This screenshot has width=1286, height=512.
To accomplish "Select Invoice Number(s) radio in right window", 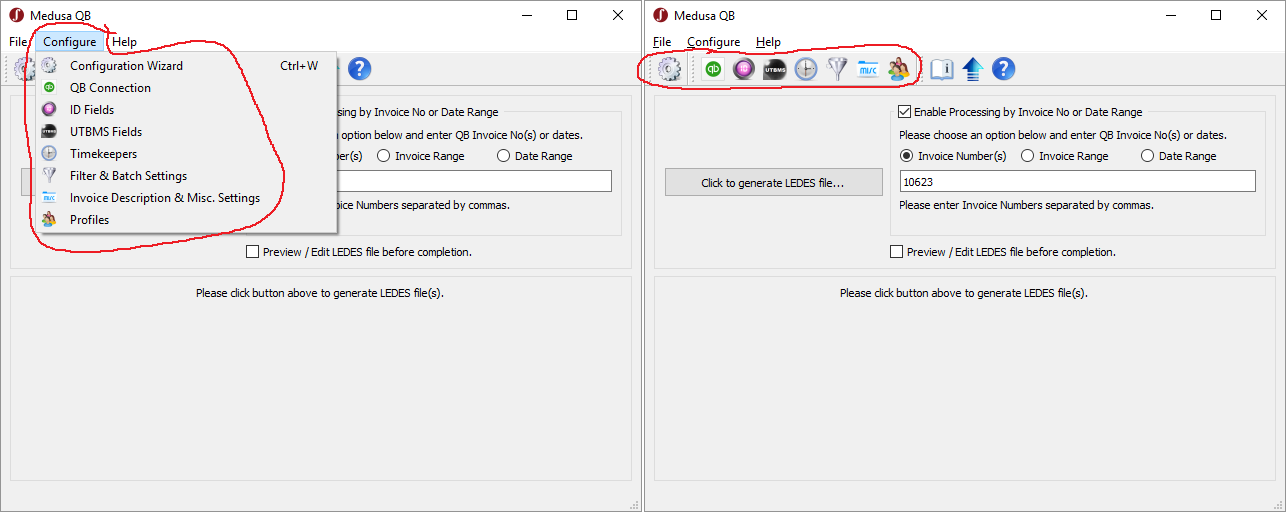I will [x=907, y=156].
